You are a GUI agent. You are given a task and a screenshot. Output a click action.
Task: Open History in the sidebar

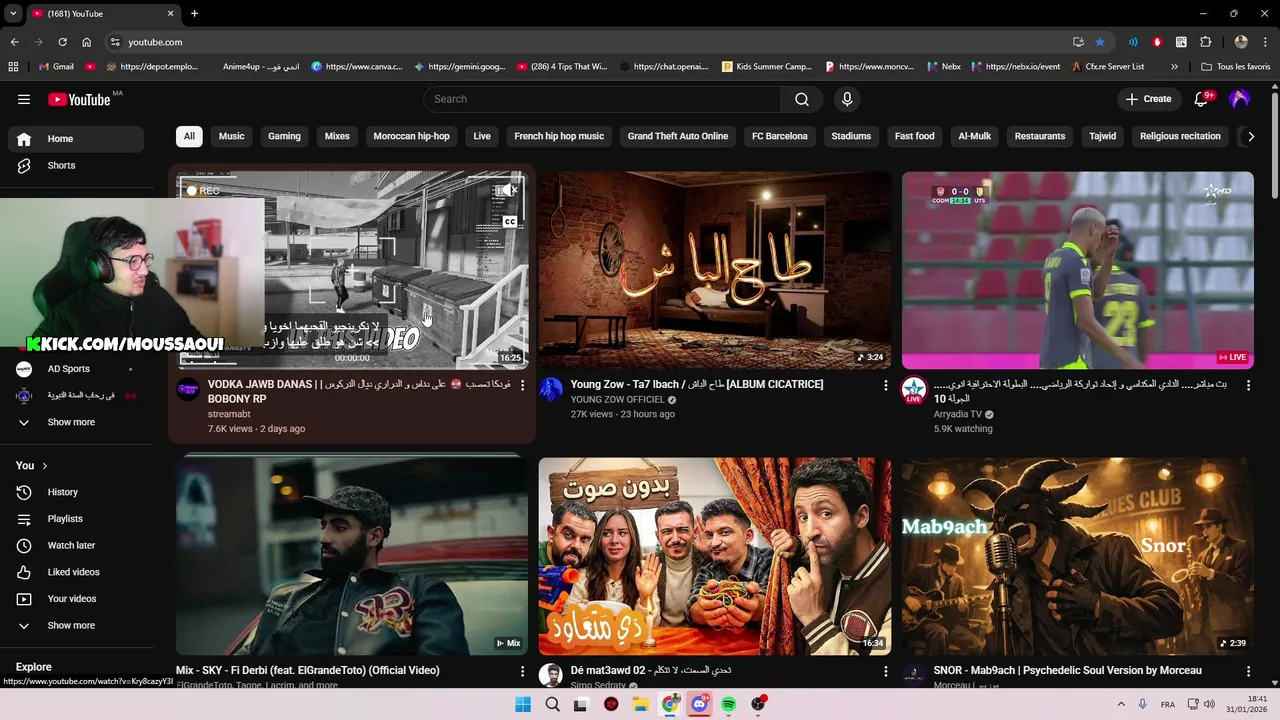(77, 492)
